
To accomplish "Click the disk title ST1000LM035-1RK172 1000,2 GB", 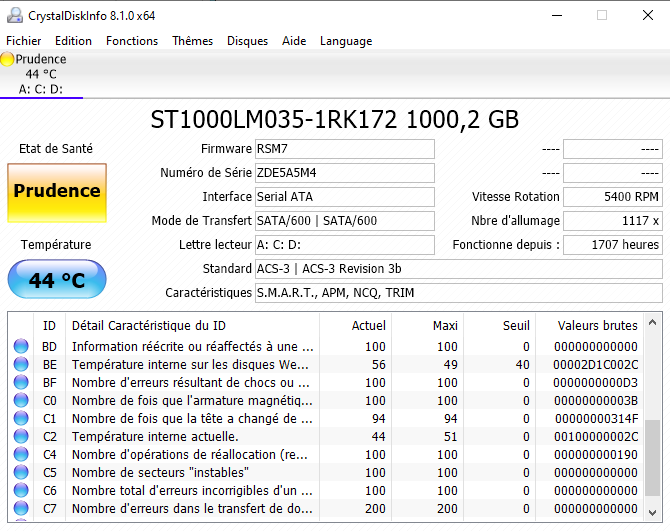I will [x=335, y=120].
